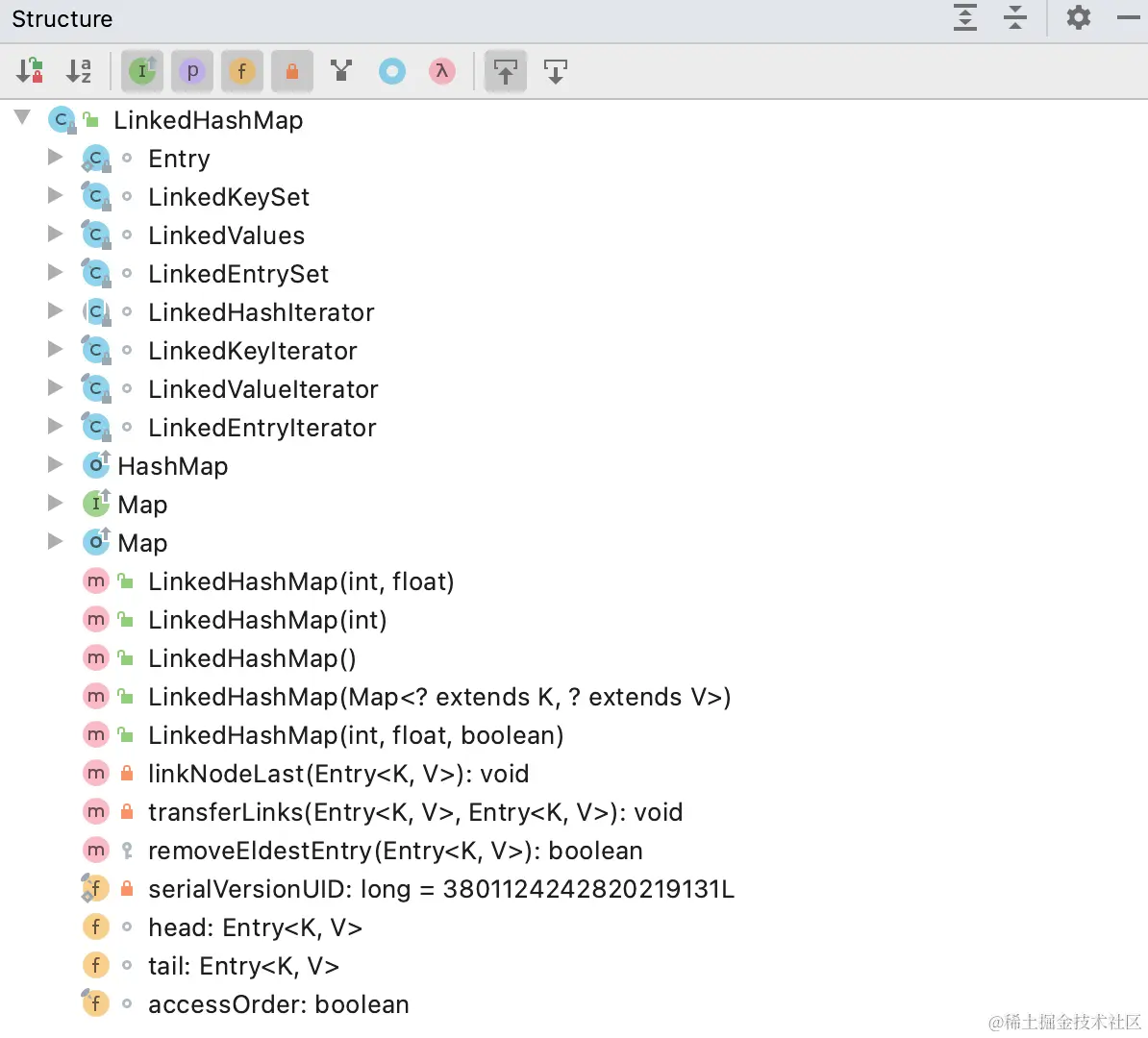Click public visibility icon beside LinkedHashMap()
Screen dimensions: 1148x1038
coord(126,658)
